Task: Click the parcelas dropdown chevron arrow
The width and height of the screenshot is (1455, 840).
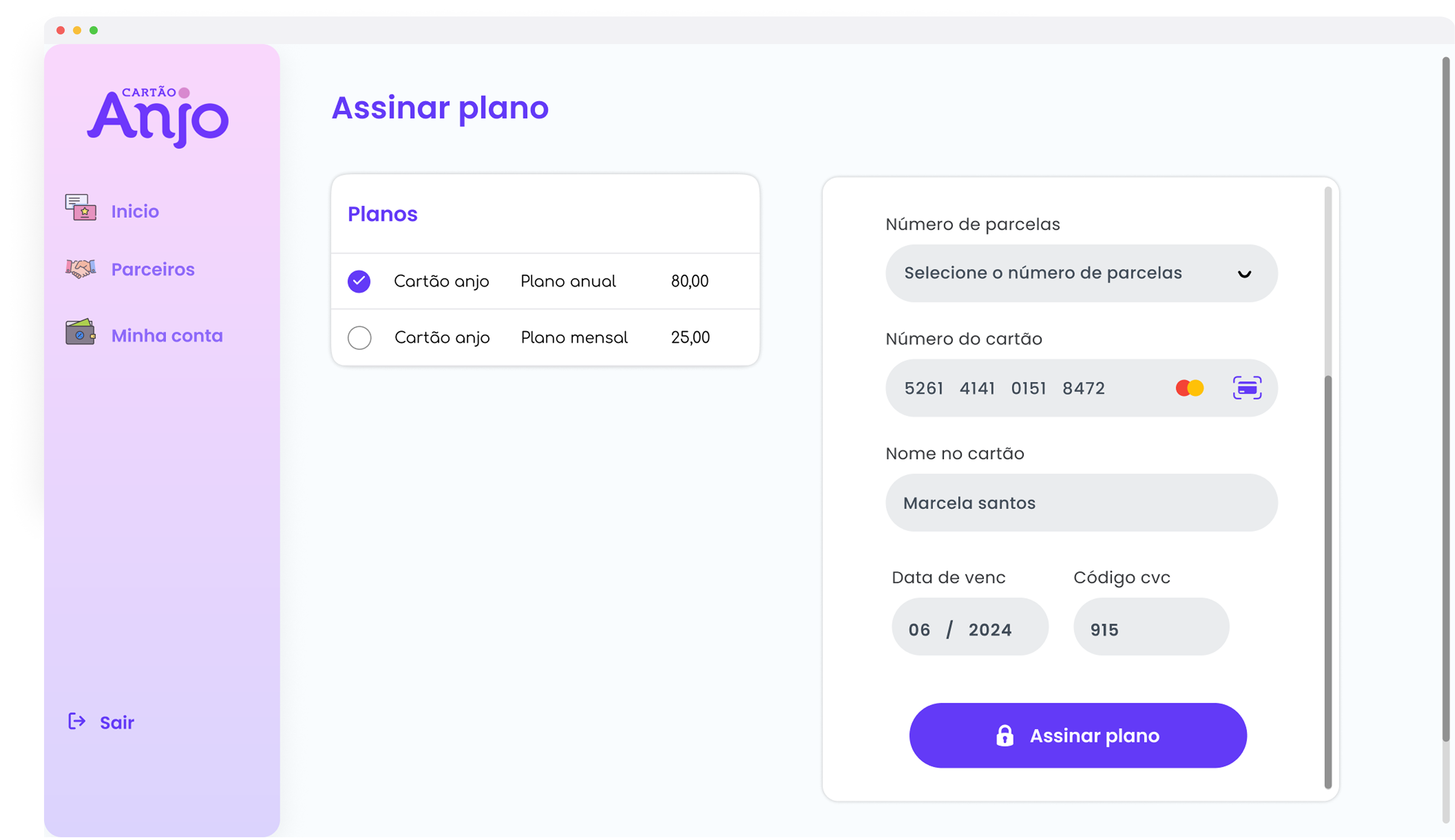Action: click(1244, 274)
